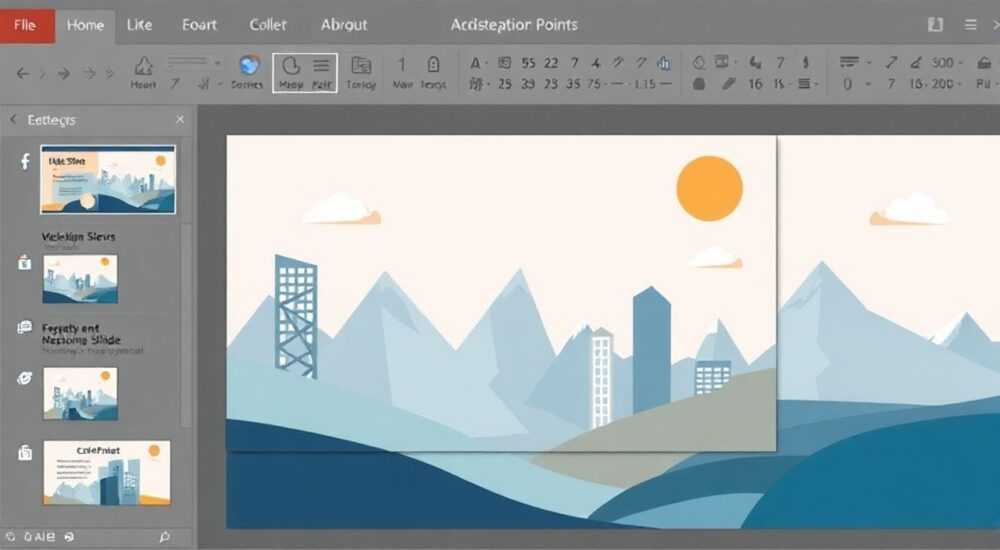Click the font size value 55
The image size is (1000, 550).
[x=528, y=63]
